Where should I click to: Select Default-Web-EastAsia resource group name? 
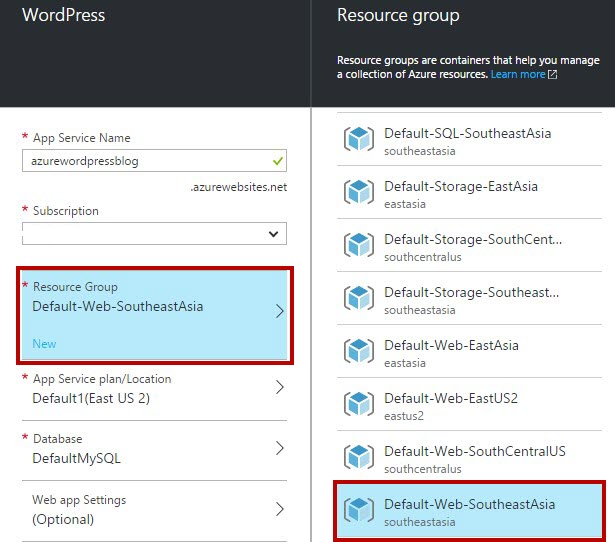point(451,345)
